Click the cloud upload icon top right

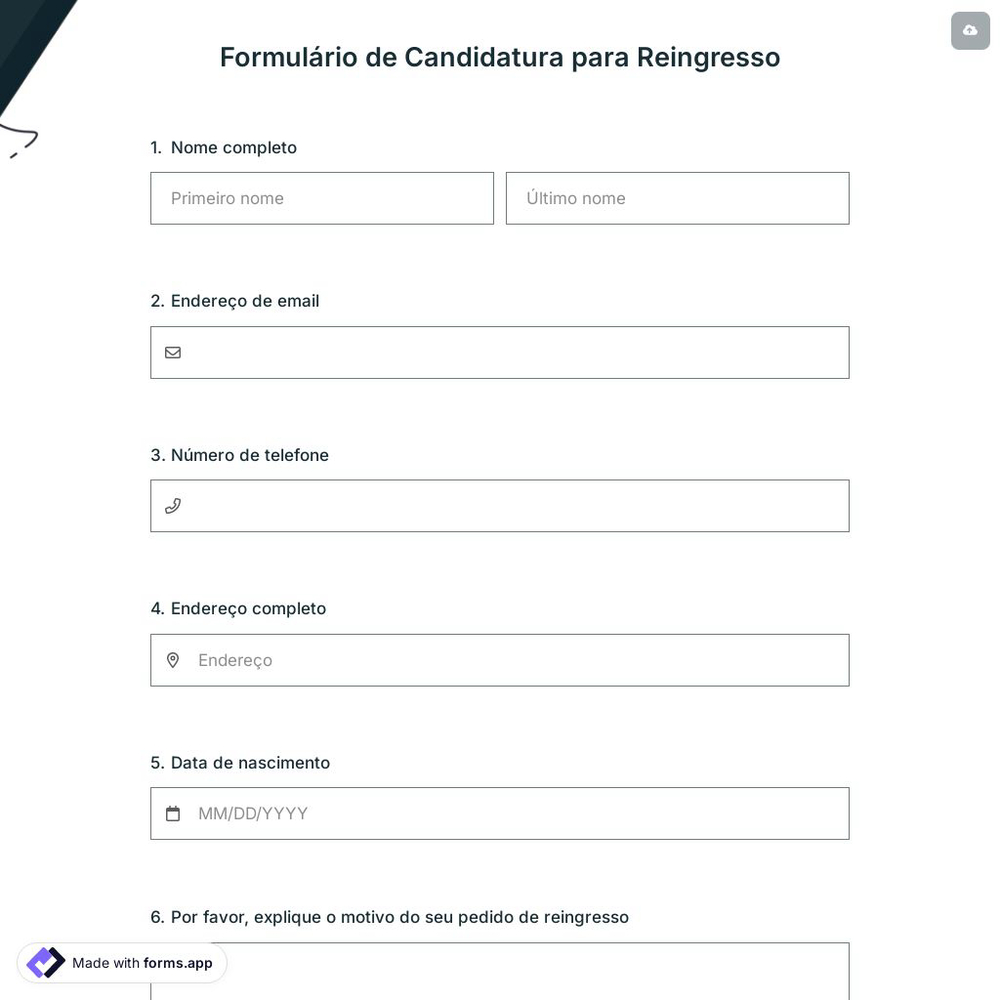[970, 31]
